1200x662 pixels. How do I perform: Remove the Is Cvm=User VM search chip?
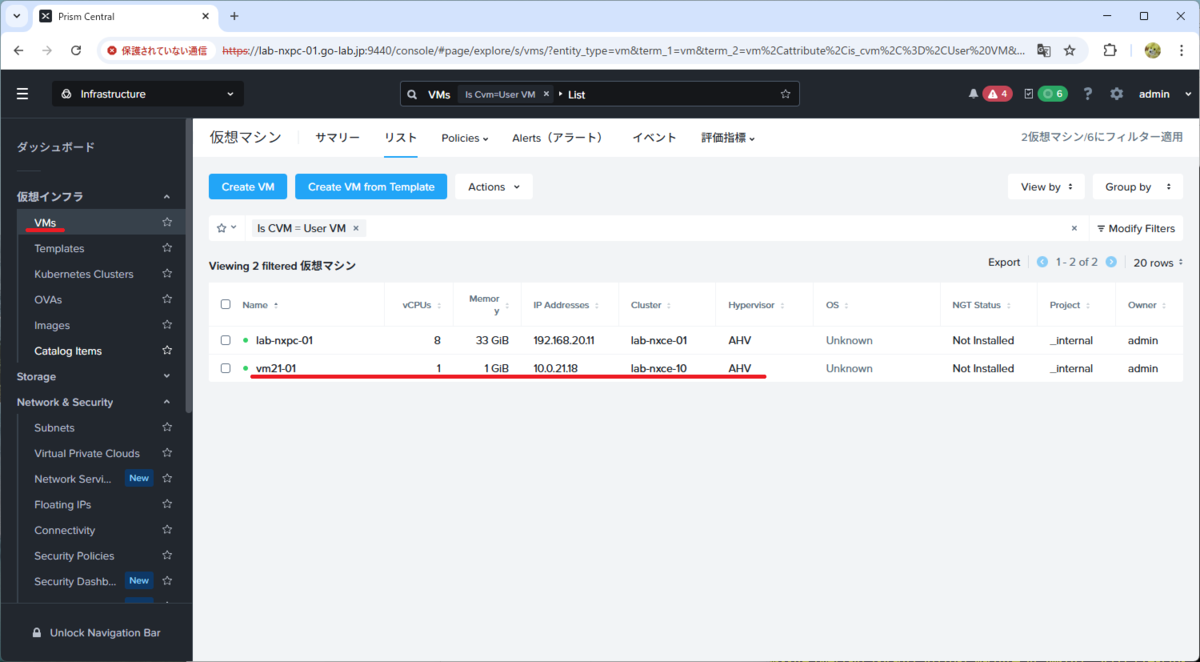click(546, 94)
